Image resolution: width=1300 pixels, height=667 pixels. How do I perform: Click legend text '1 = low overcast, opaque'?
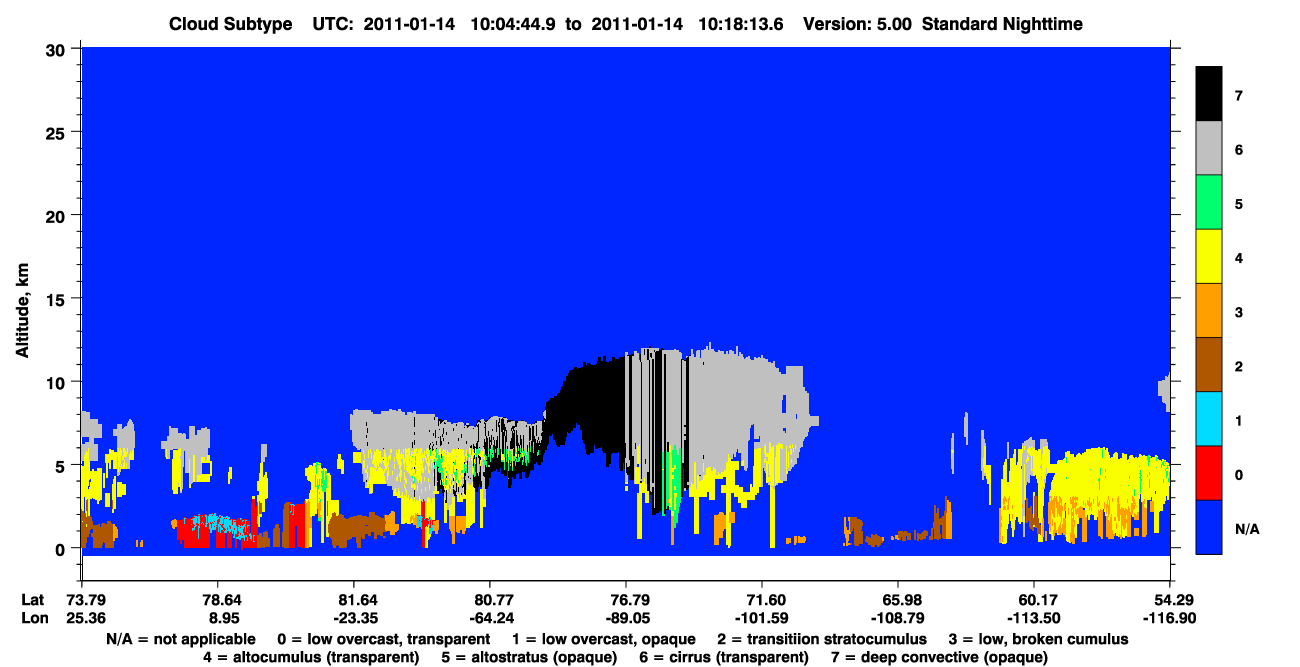603,639
